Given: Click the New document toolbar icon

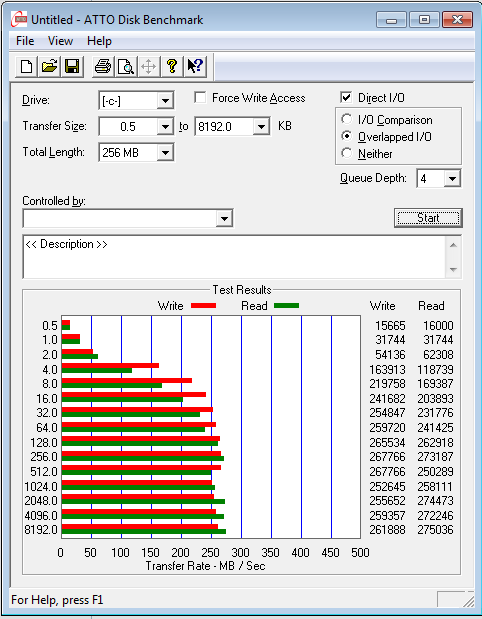Looking at the screenshot, I should 26,66.
